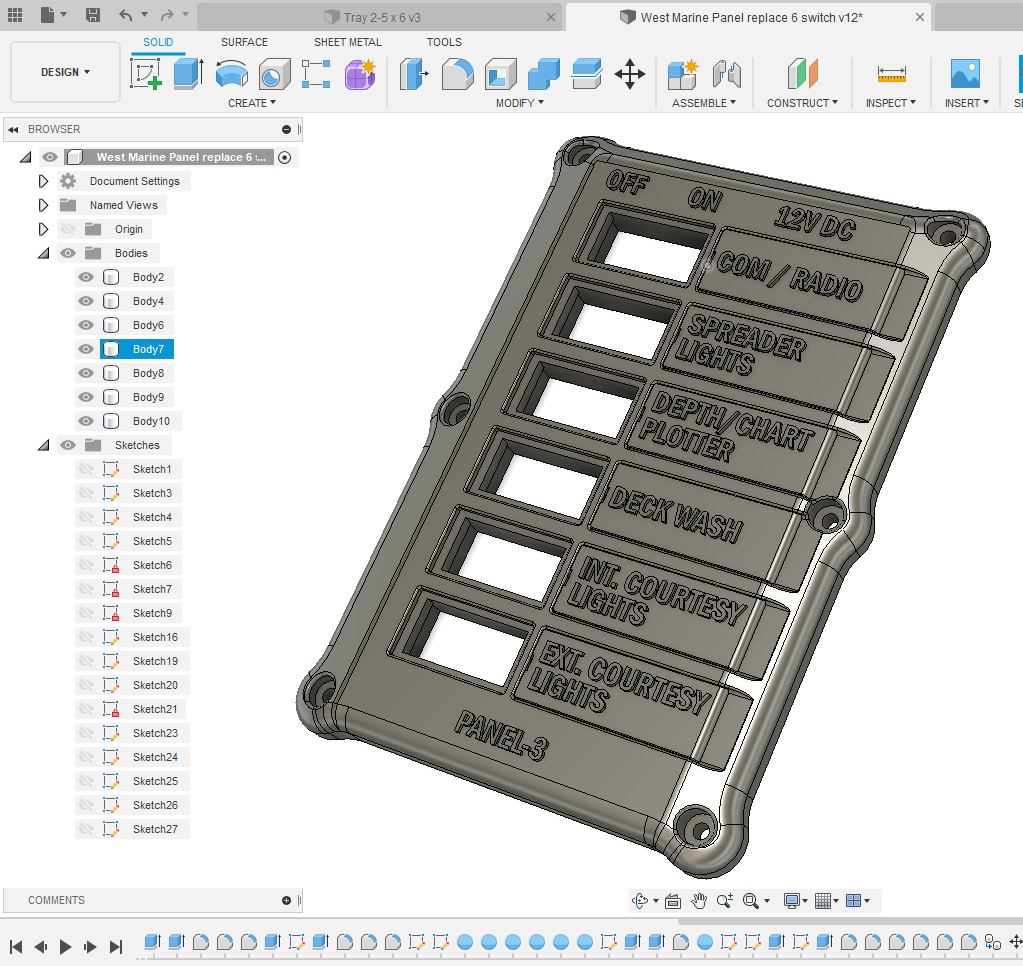Toggle visibility of Body2
This screenshot has height=966, width=1023.
tap(85, 277)
